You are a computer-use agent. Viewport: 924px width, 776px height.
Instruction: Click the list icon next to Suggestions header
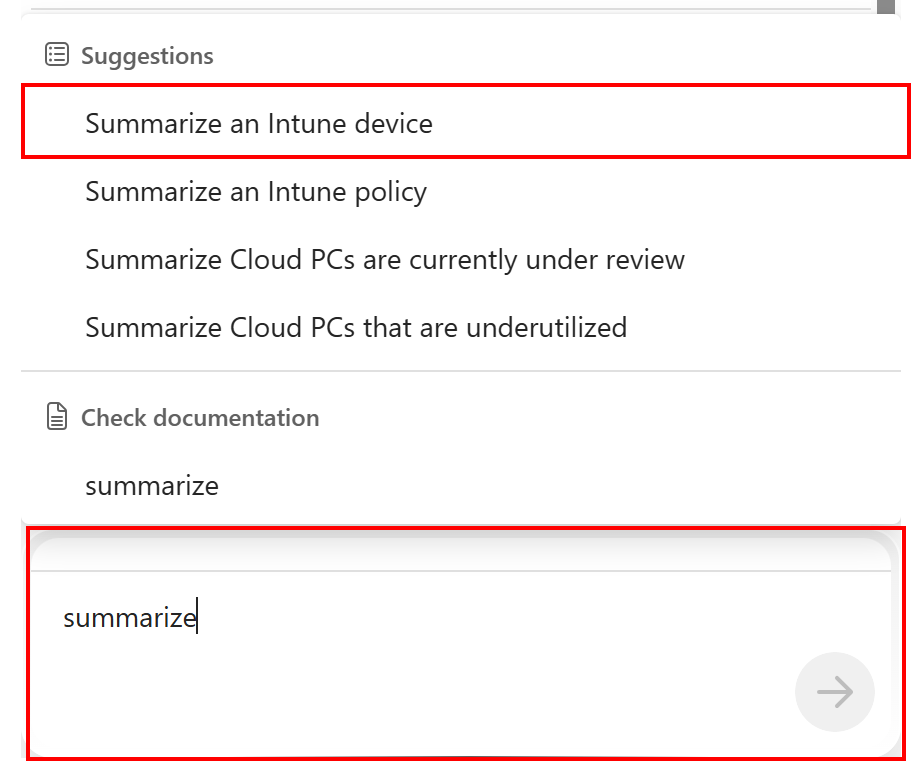pyautogui.click(x=57, y=55)
